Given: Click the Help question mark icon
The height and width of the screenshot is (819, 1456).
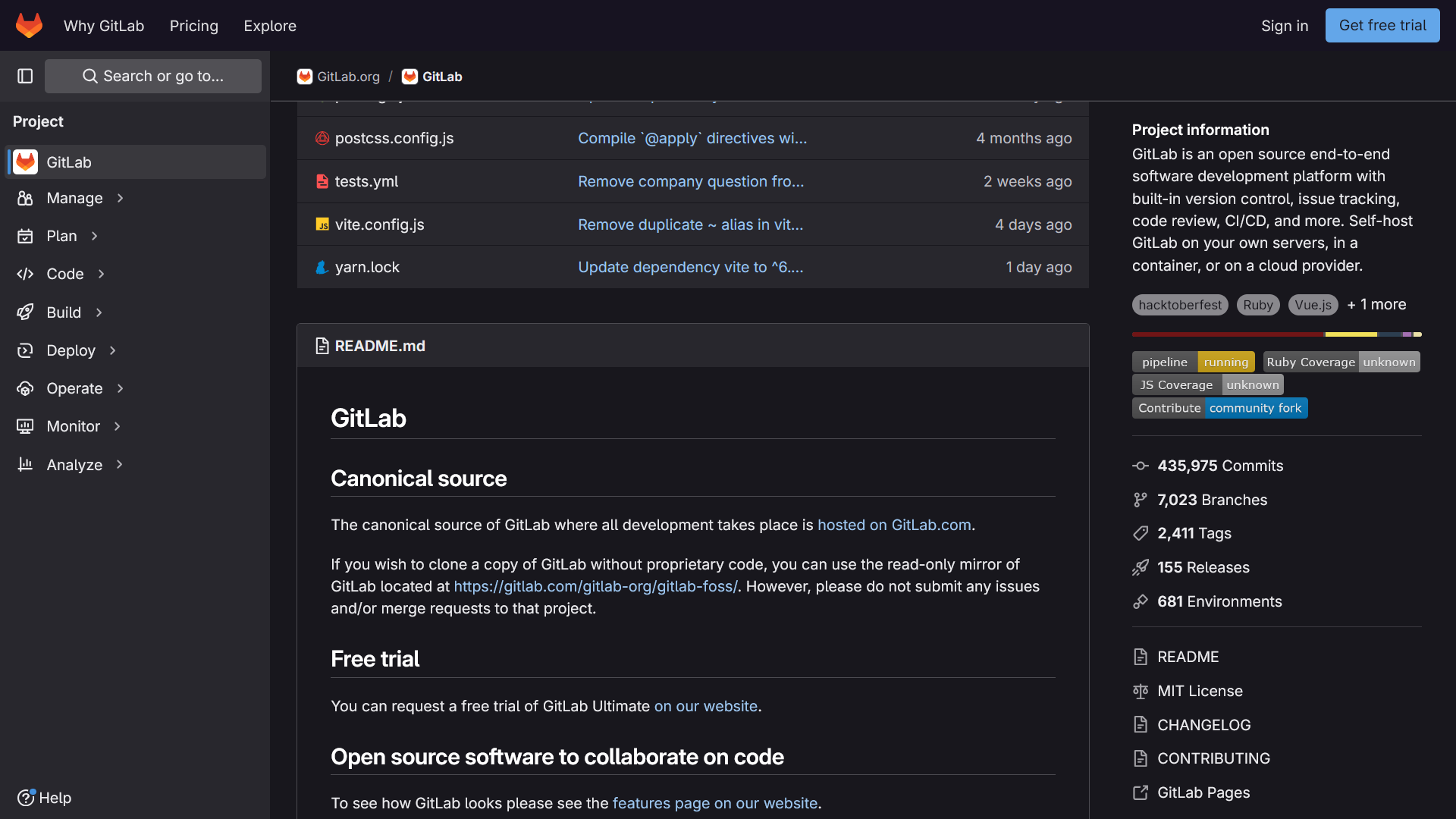Looking at the screenshot, I should pos(26,798).
